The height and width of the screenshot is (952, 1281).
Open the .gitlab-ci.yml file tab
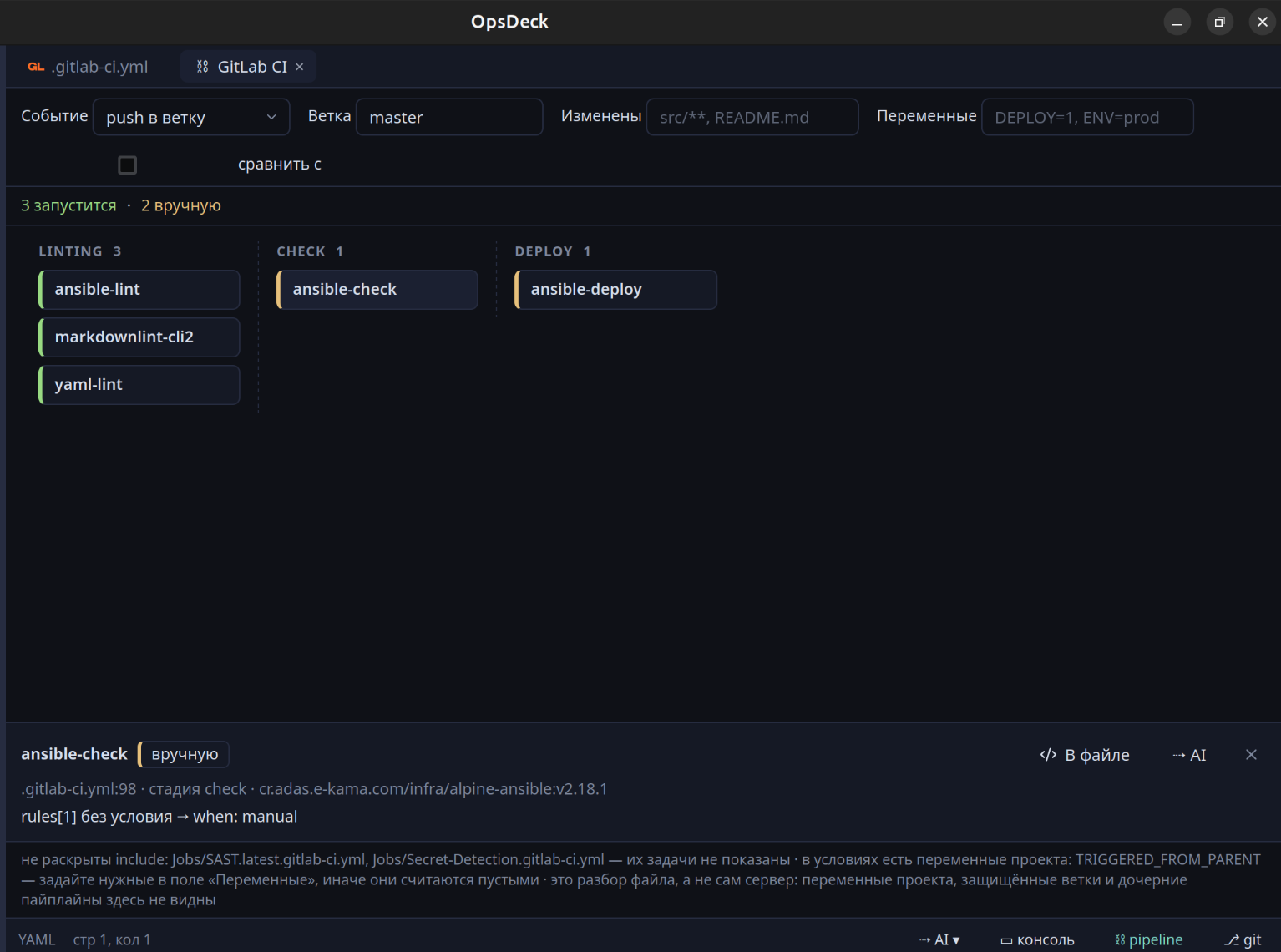[x=89, y=67]
